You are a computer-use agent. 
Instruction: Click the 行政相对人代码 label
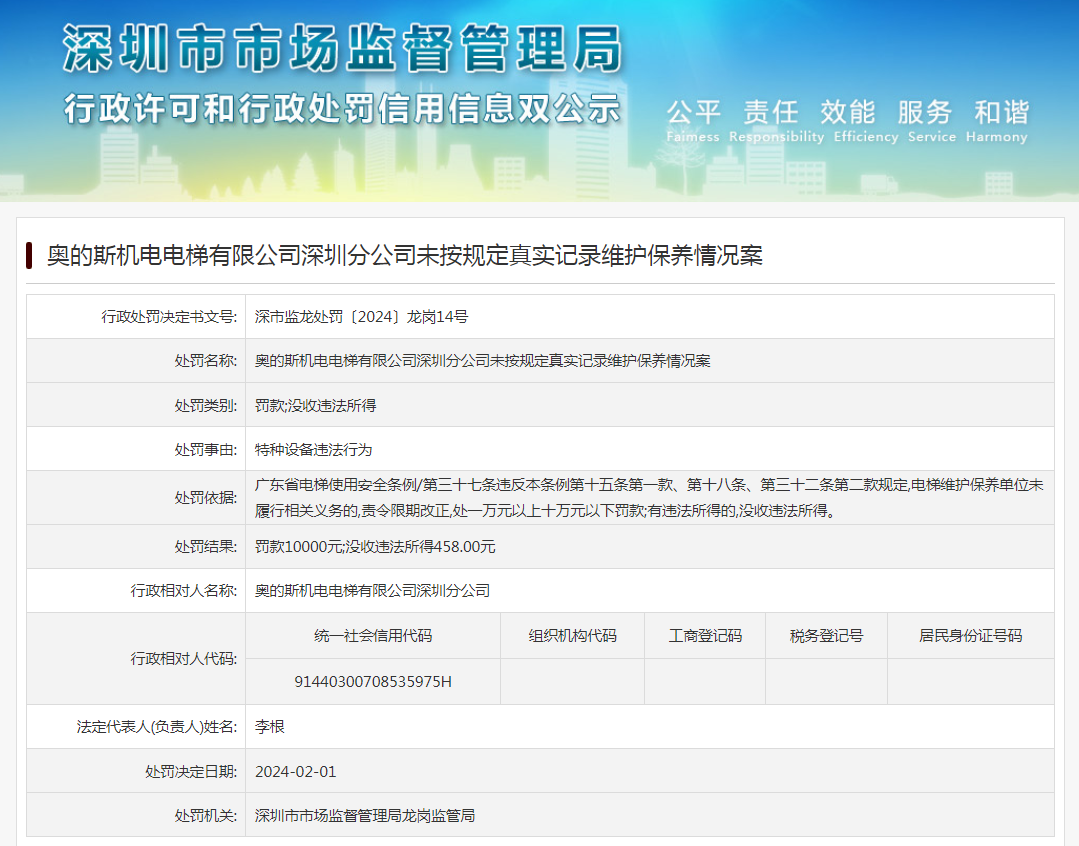[184, 659]
